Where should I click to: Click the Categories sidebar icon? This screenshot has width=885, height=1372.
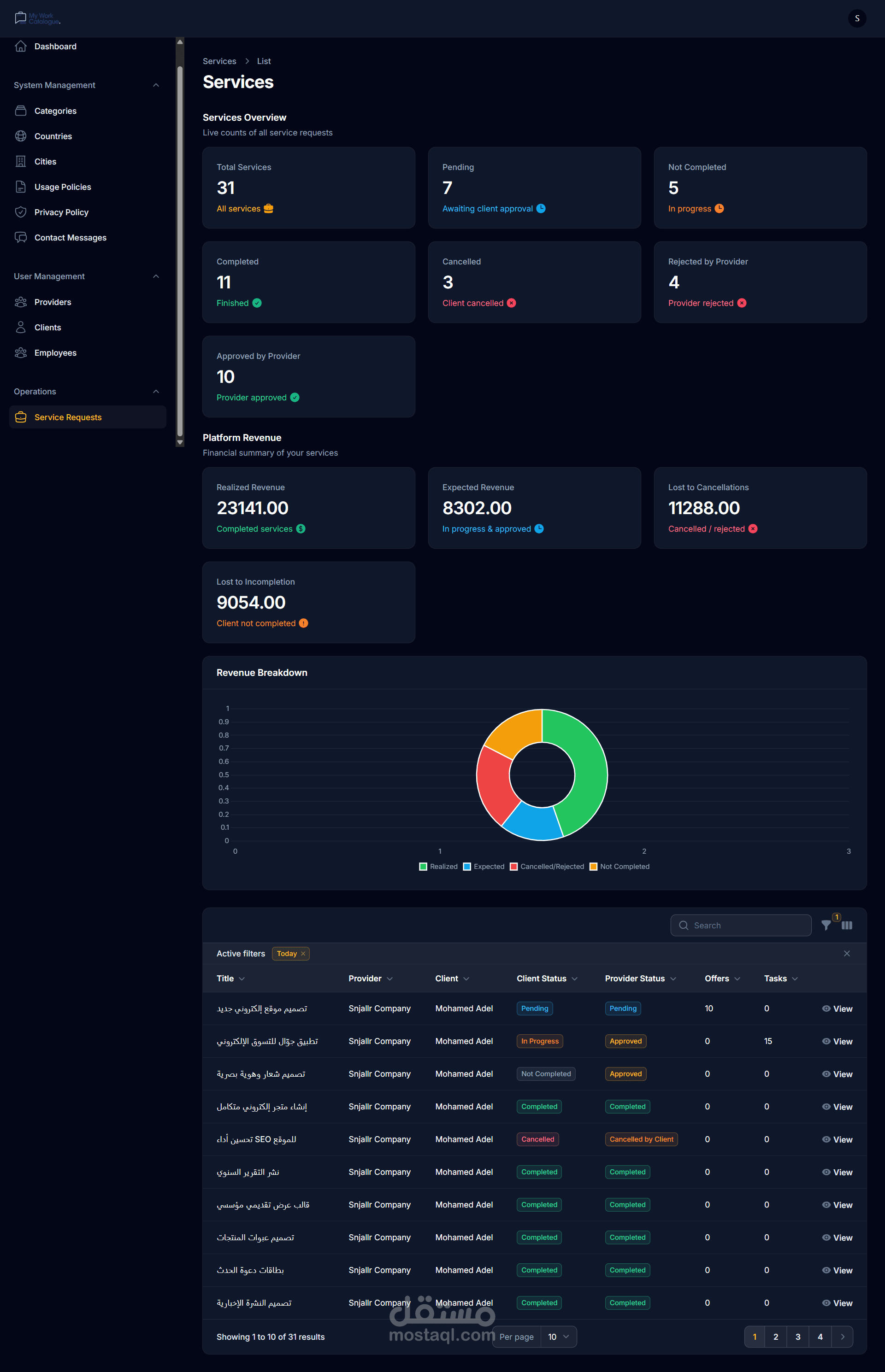coord(21,111)
